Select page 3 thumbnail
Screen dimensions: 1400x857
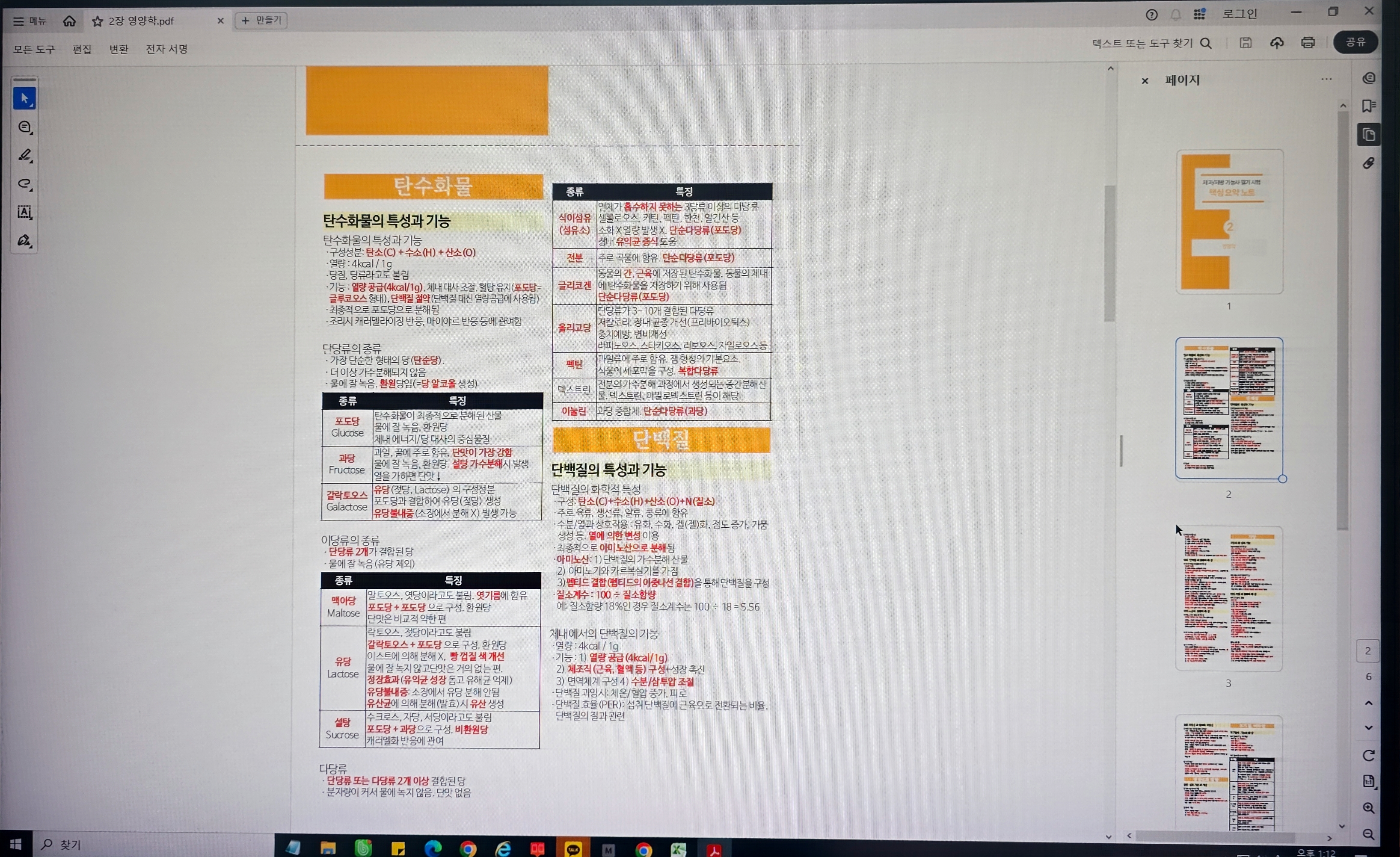tap(1229, 598)
